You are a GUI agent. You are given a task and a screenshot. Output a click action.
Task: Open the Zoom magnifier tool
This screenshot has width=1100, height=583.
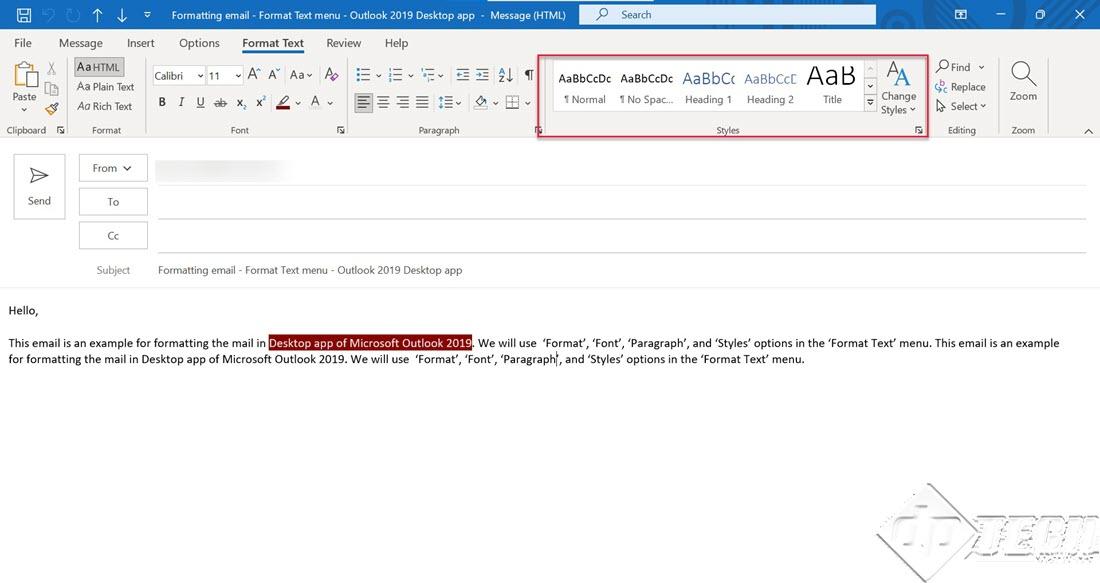coord(1023,81)
